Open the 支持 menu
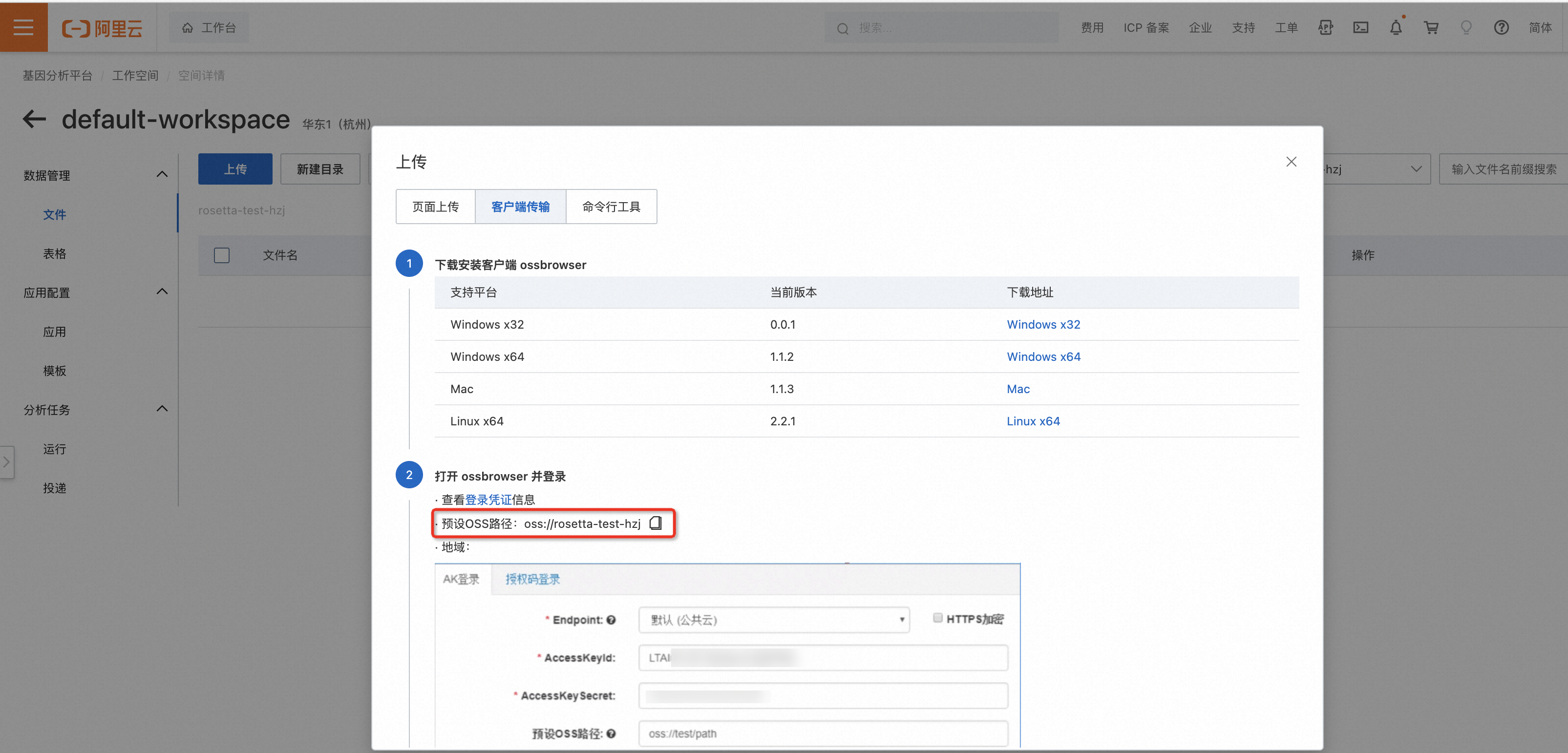This screenshot has height=753, width=1568. (x=1244, y=28)
